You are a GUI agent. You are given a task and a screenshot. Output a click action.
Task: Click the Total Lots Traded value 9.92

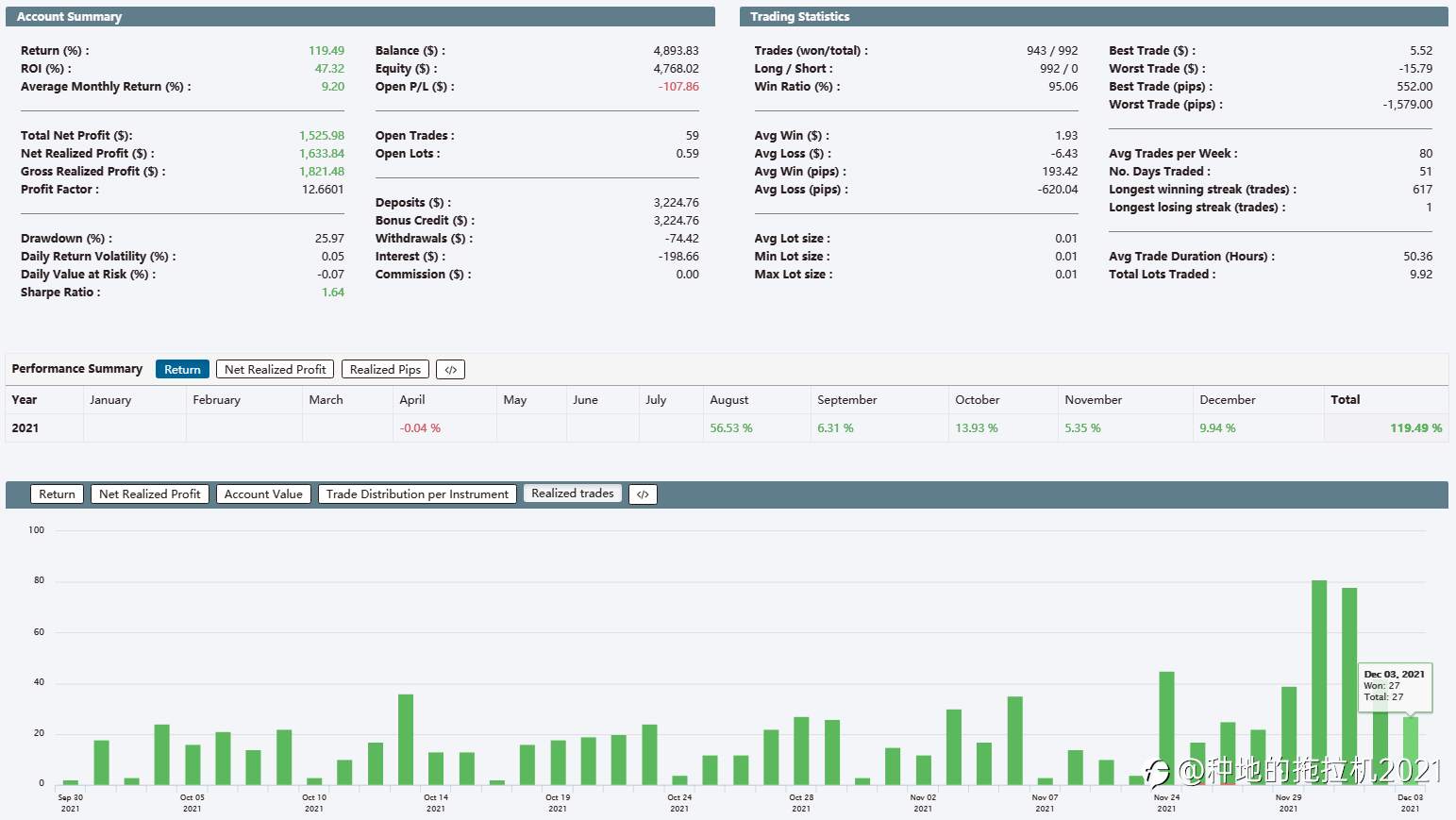tap(1421, 275)
